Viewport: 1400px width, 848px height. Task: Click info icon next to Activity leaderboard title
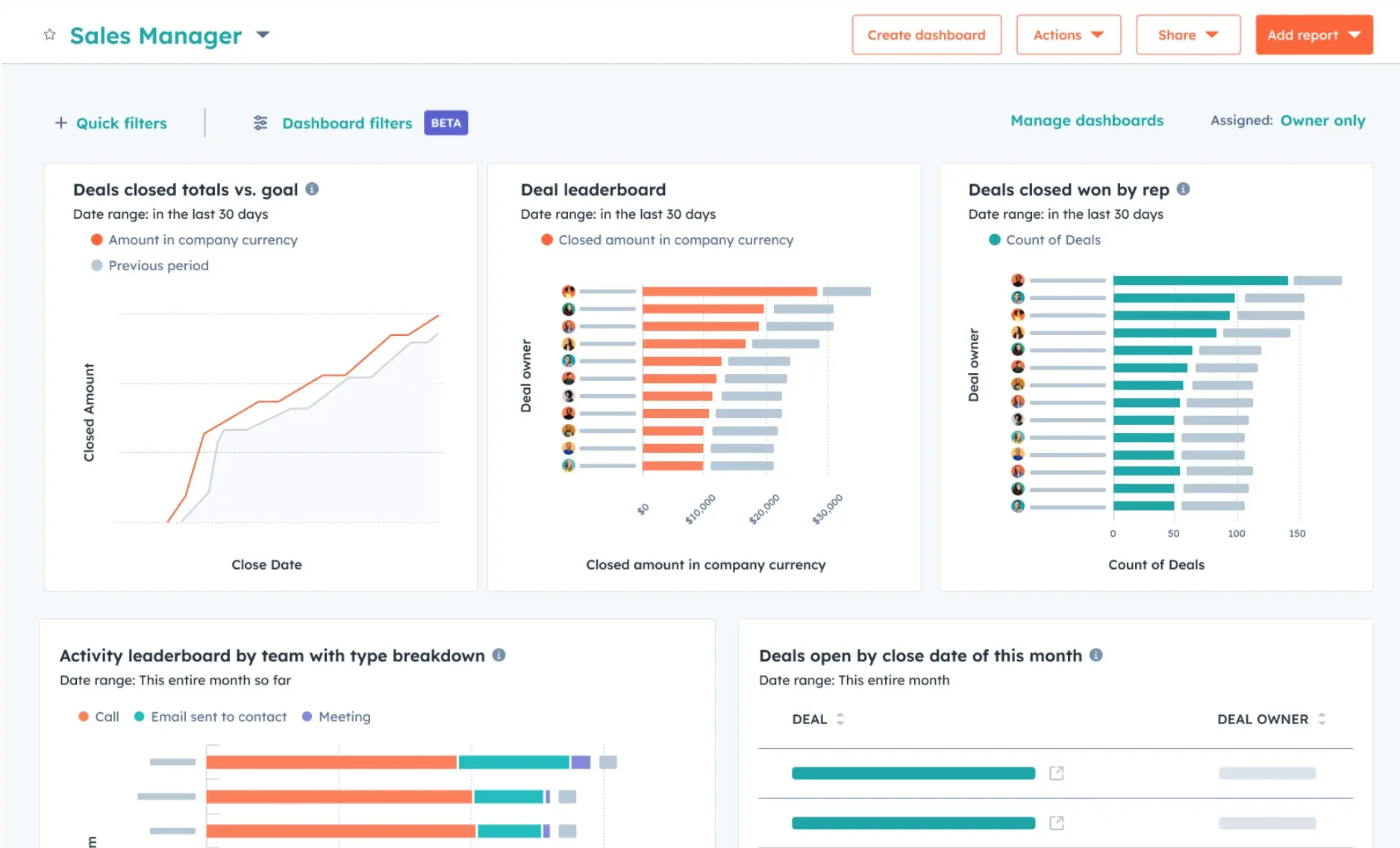[499, 655]
